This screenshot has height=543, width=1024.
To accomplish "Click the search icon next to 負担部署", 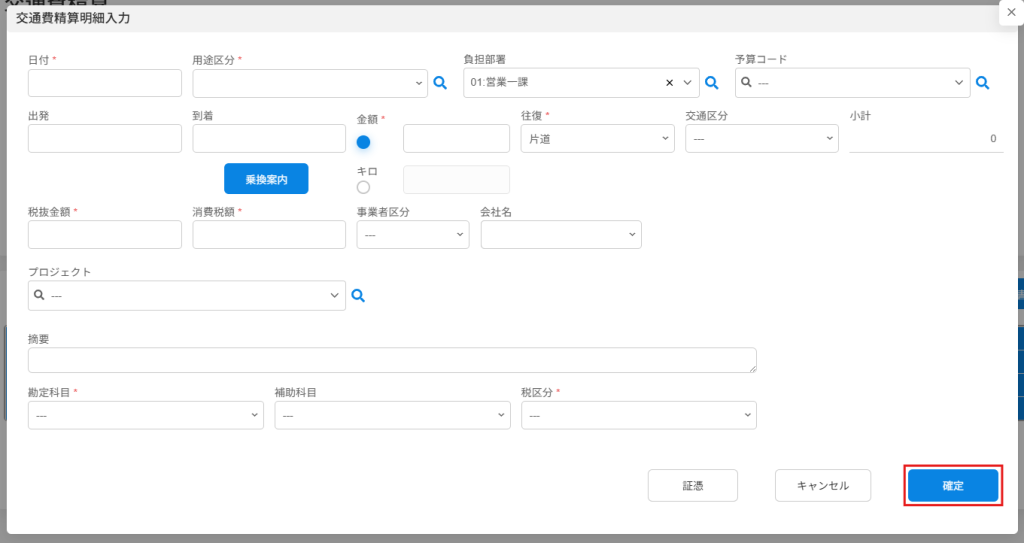I will 712,84.
